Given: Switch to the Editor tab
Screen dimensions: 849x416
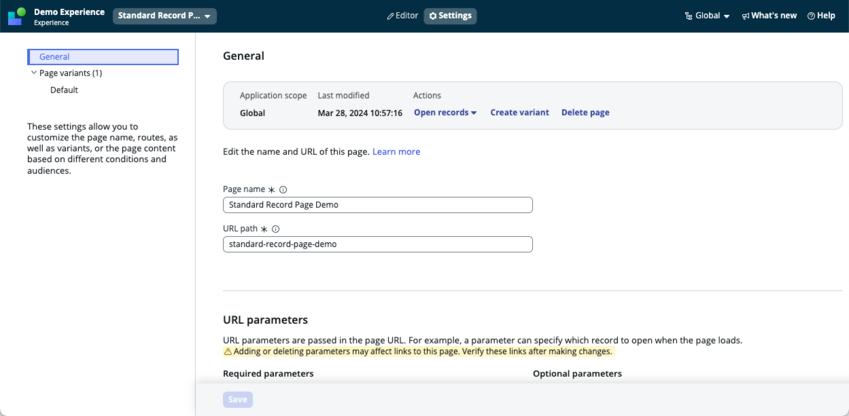Looking at the screenshot, I should click(402, 16).
